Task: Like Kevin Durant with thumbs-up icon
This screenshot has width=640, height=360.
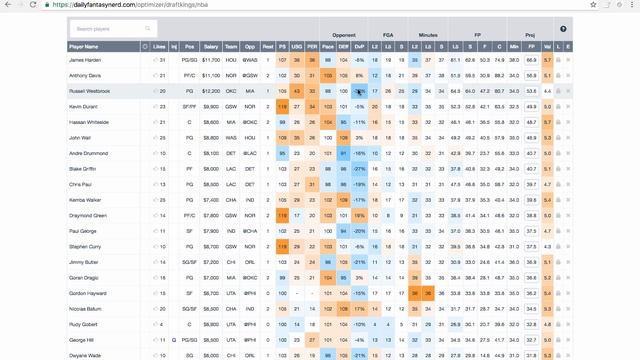Action: (156, 107)
